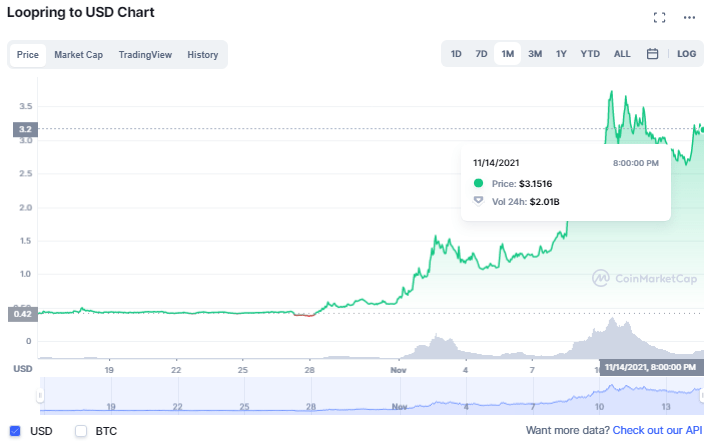Screen dimensions: 706x441
Task: Show YTD price data
Action: [x=590, y=54]
